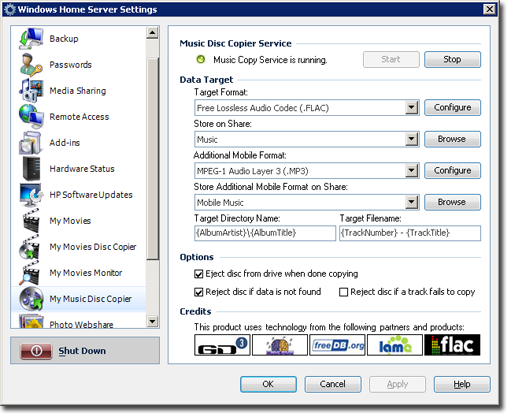
Task: Open Help for settings
Action: [462, 384]
